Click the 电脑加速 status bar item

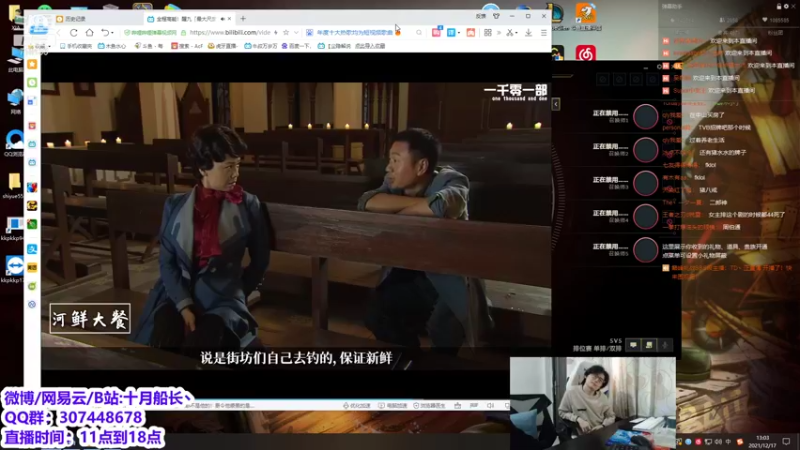[393, 406]
